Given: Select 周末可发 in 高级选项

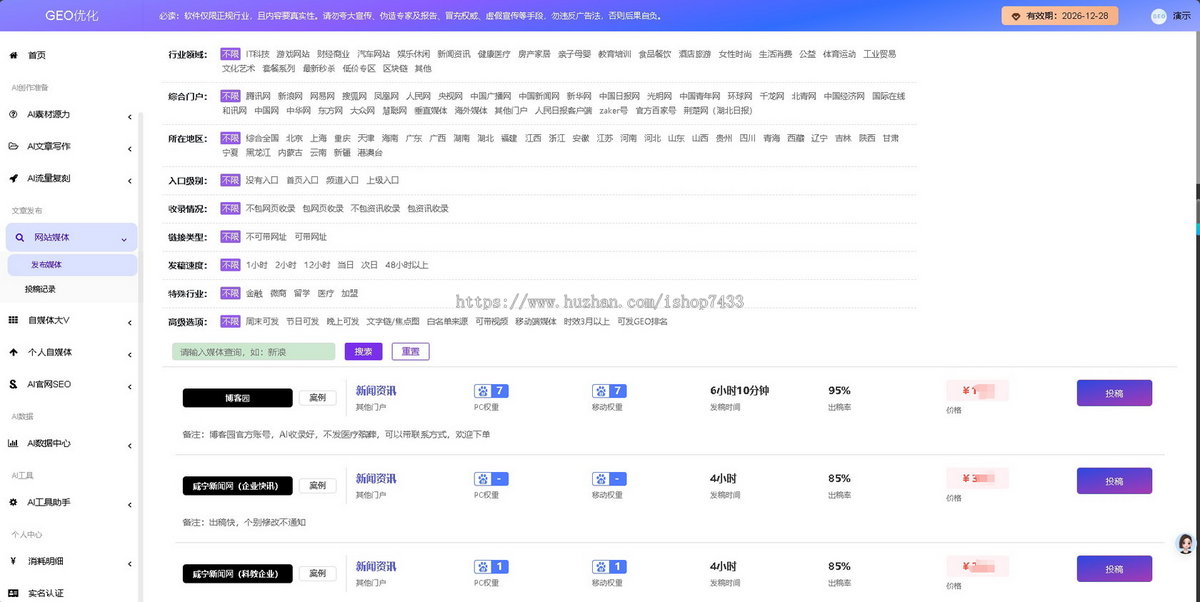Looking at the screenshot, I should (262, 321).
